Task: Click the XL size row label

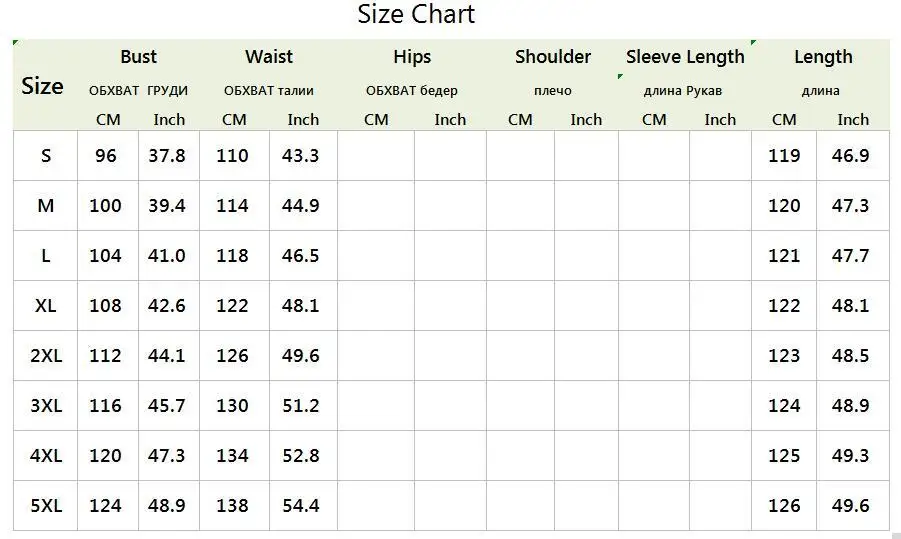Action: pos(46,306)
